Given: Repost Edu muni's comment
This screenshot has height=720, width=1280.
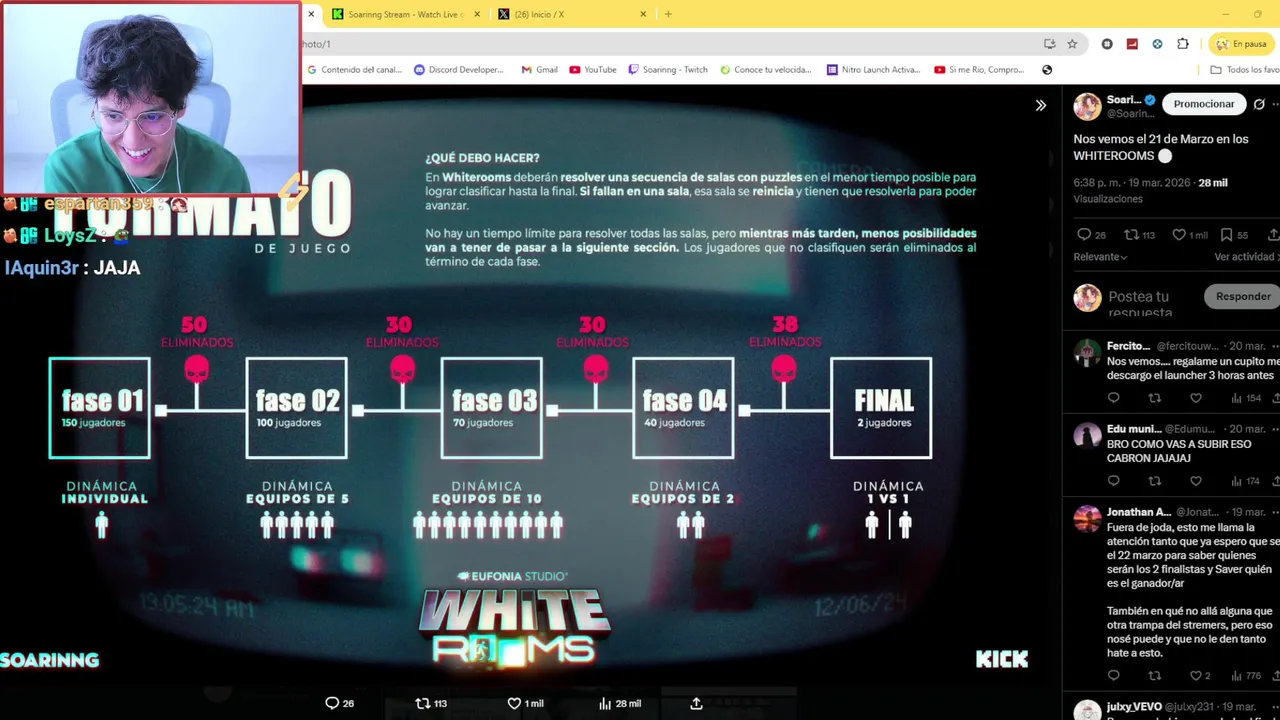Looking at the screenshot, I should point(1154,481).
